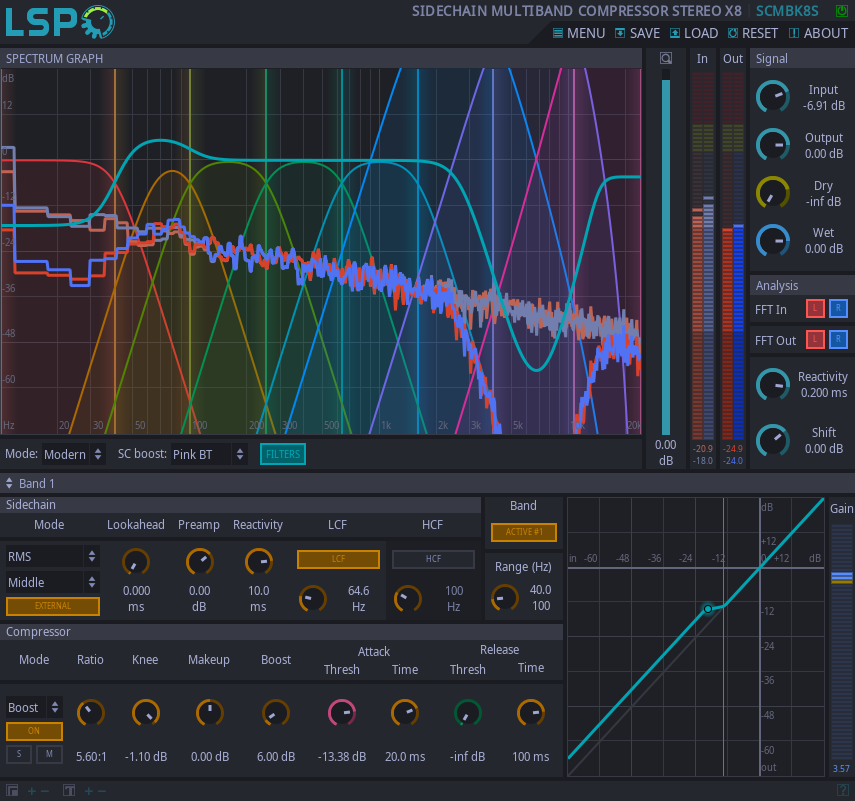Viewport: 855px width, 801px height.
Task: Open the sidechain Middle source dropdown
Action: [52, 582]
